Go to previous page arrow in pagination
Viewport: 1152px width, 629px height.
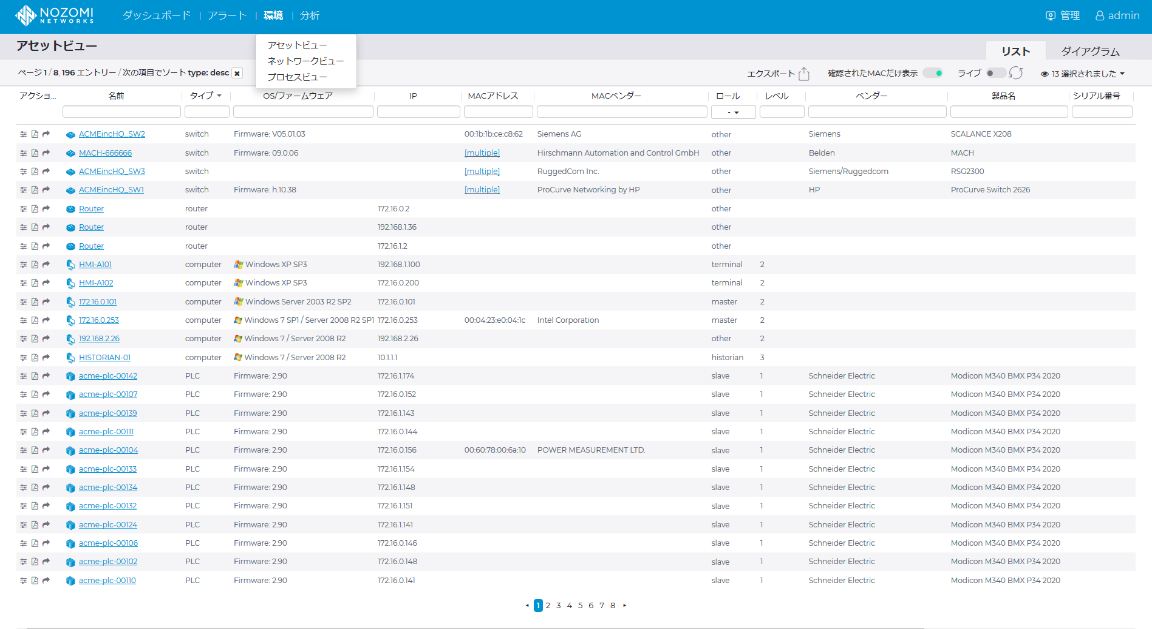527,605
